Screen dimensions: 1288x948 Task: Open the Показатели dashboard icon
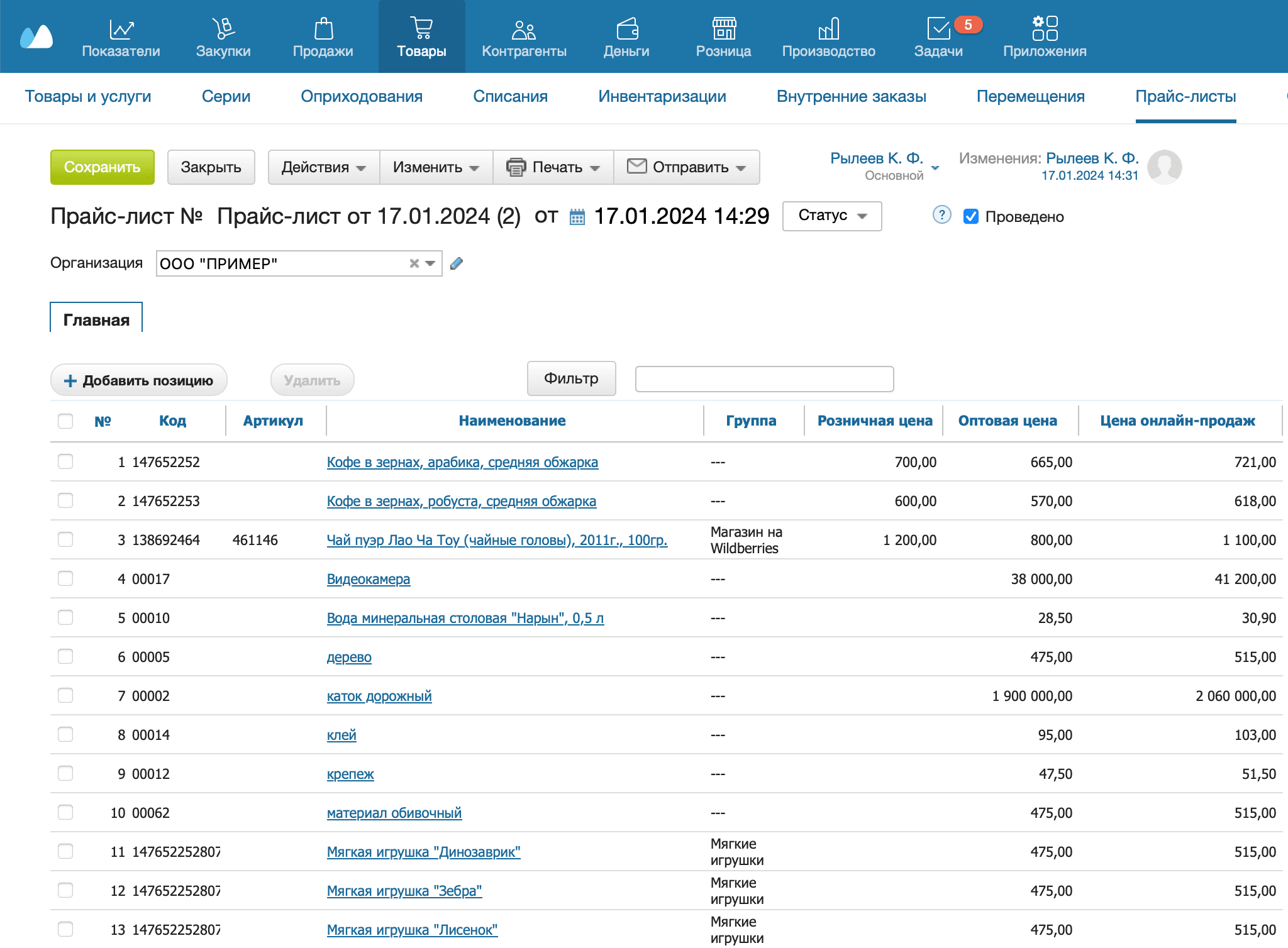pos(121,29)
